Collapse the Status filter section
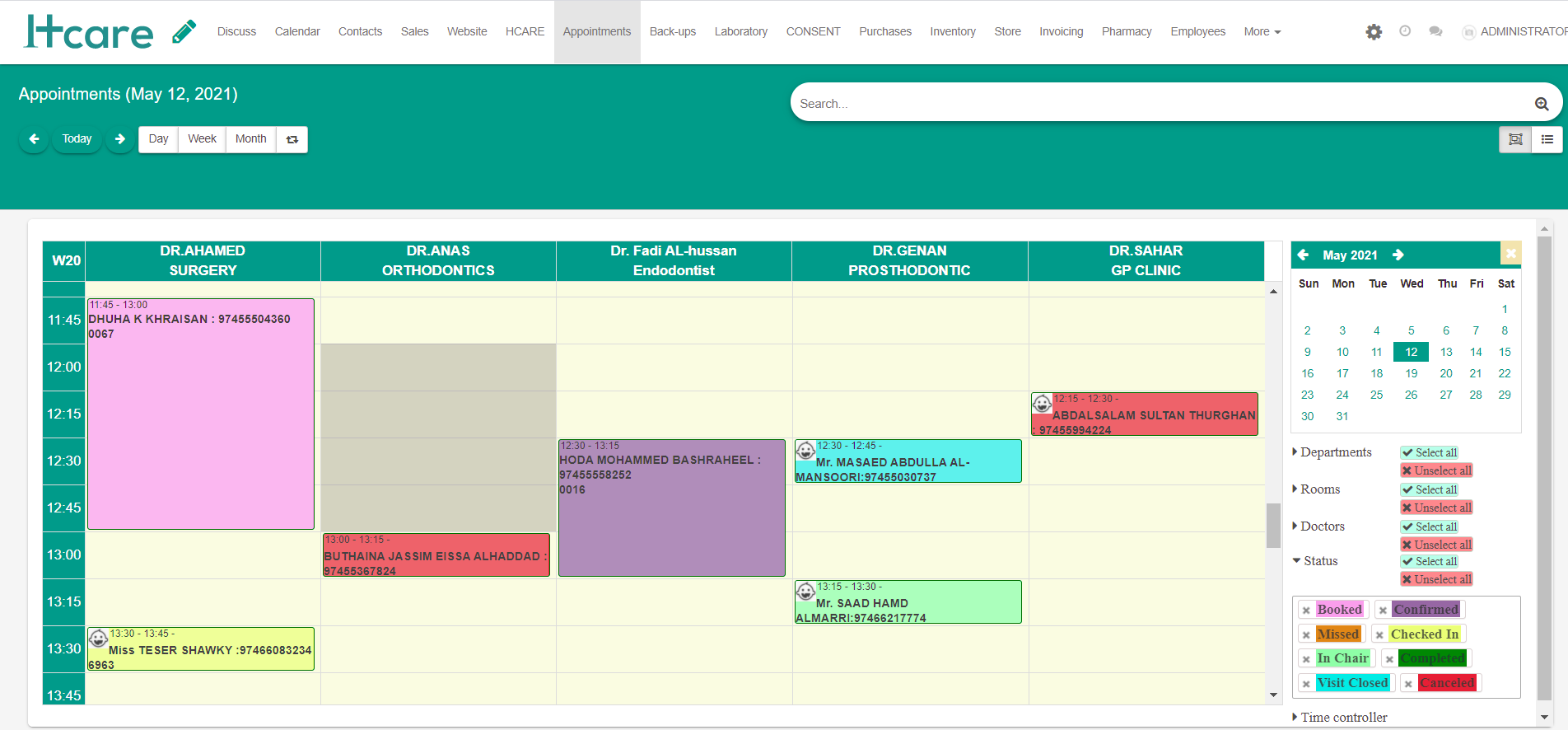Viewport: 1568px width, 730px height. [x=1315, y=561]
